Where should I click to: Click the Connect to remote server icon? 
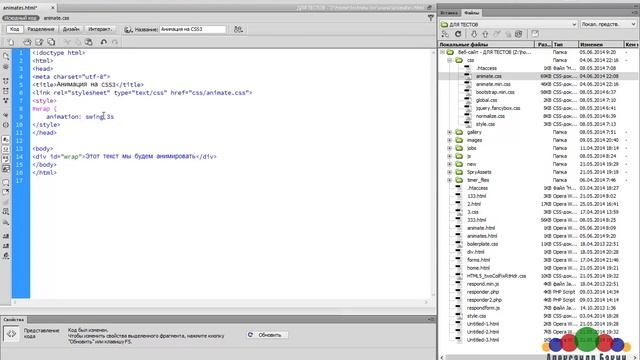pyautogui.click(x=445, y=34)
